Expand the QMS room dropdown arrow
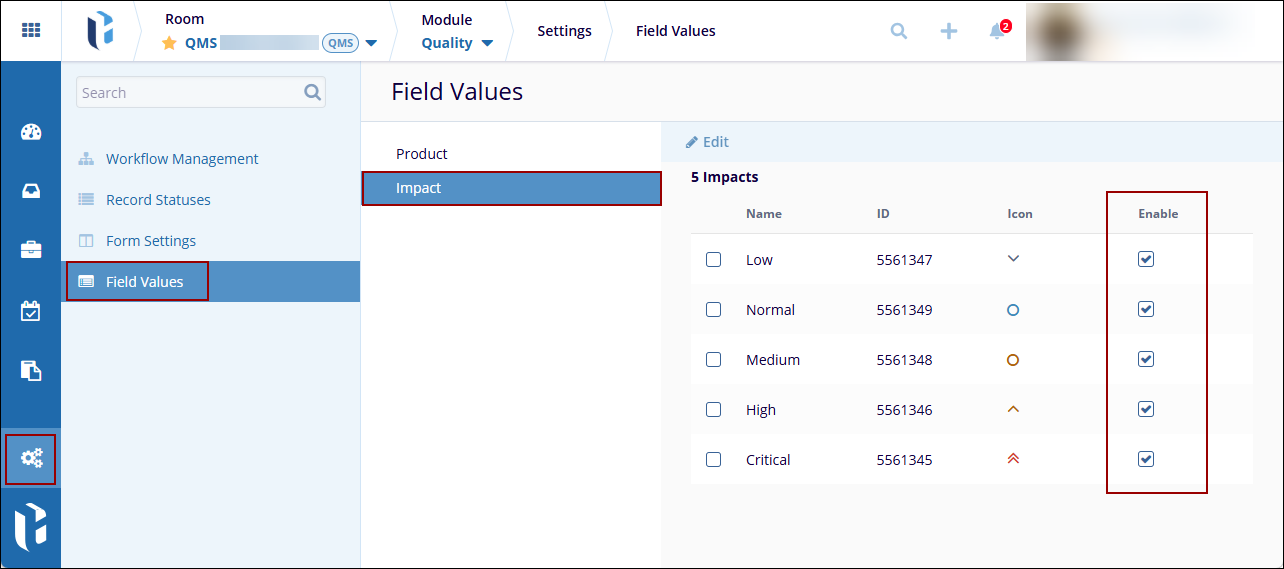This screenshot has height=569, width=1284. pyautogui.click(x=371, y=44)
